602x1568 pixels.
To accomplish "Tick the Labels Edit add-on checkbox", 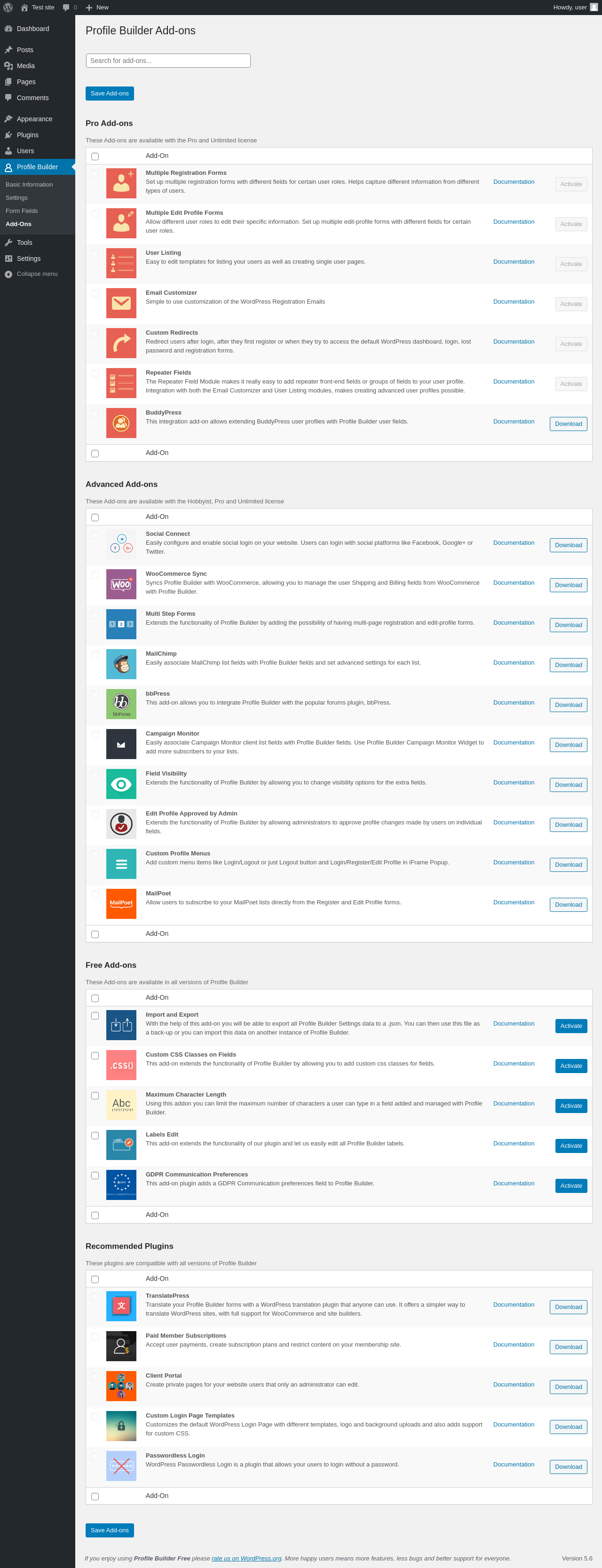I will coord(95,1135).
